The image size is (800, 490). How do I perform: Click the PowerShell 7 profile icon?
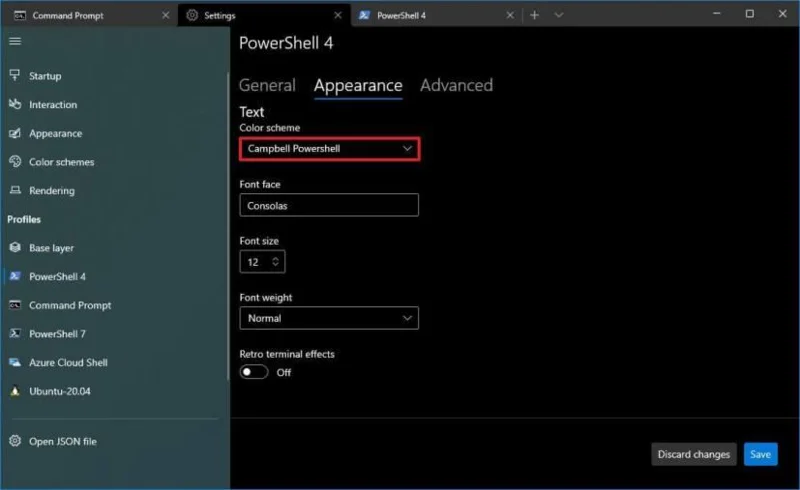pos(15,334)
